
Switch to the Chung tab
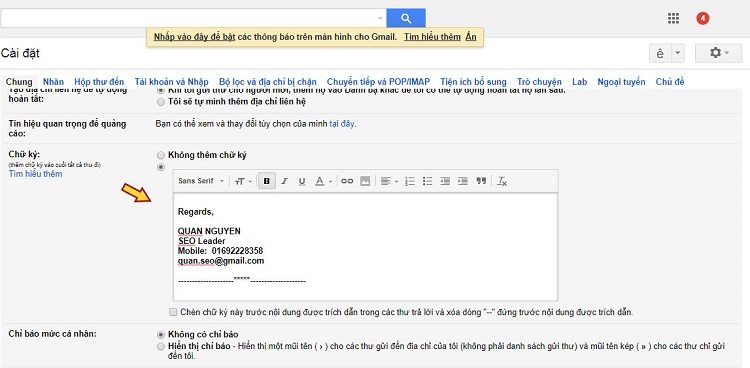19,82
